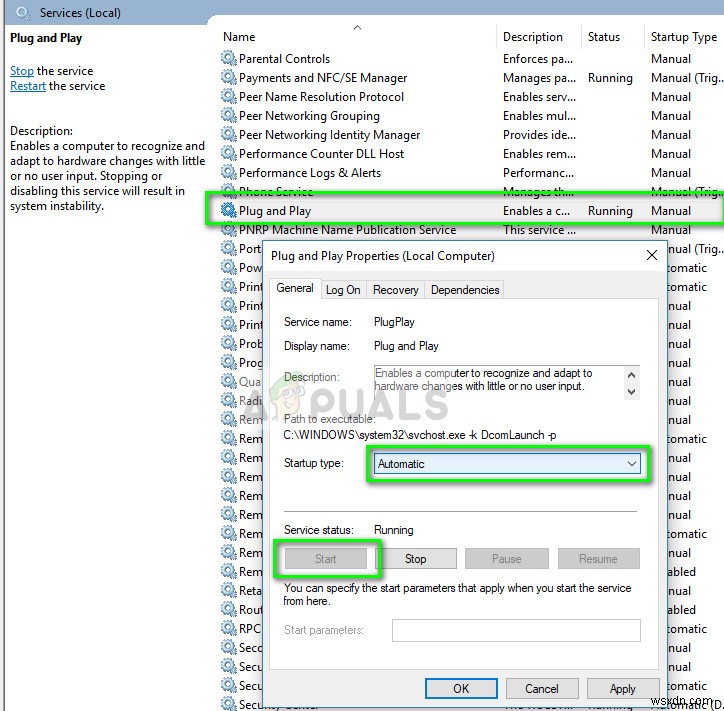Click the Payments and NFC/SE Manager gear icon
The width and height of the screenshot is (724, 711).
[229, 77]
